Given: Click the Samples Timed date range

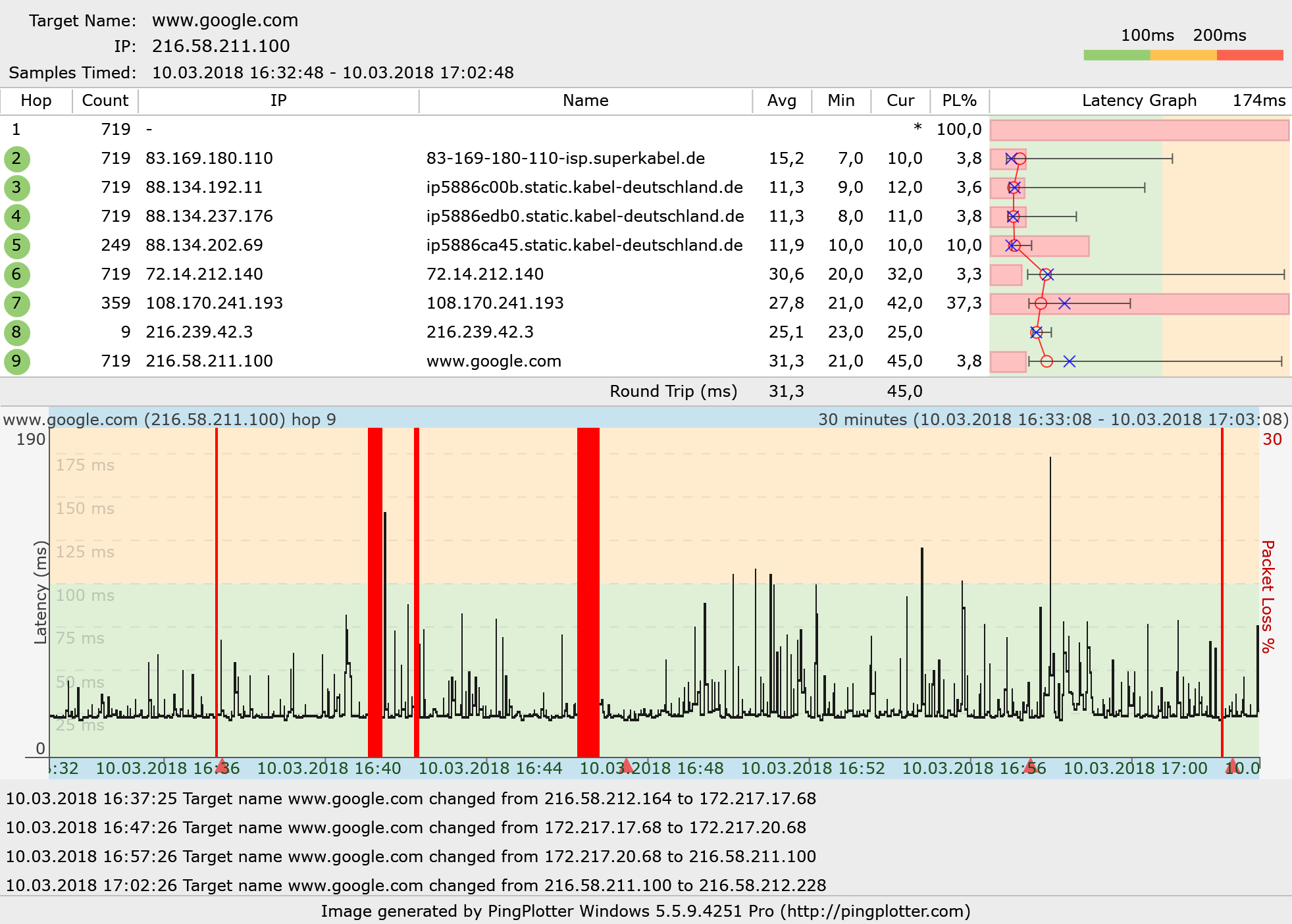Looking at the screenshot, I should [333, 73].
